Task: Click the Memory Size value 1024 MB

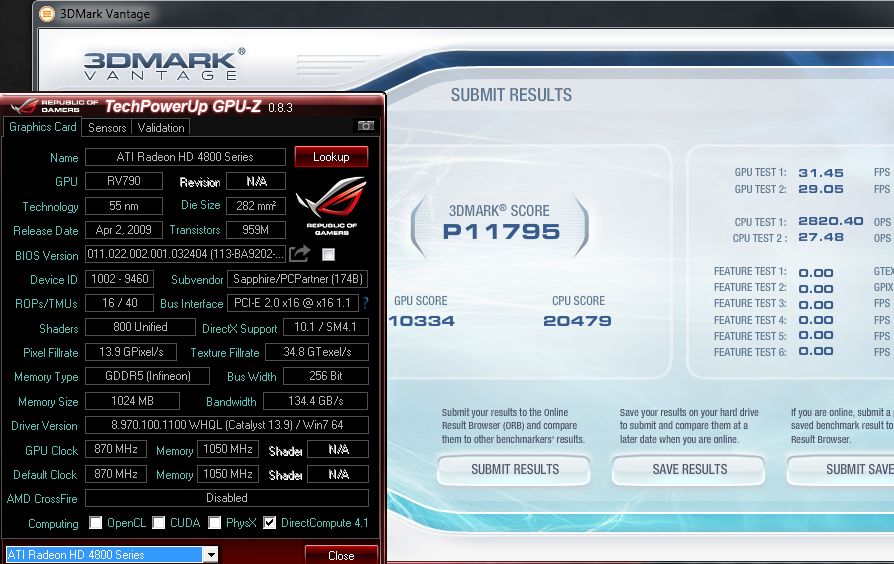Action: 132,401
